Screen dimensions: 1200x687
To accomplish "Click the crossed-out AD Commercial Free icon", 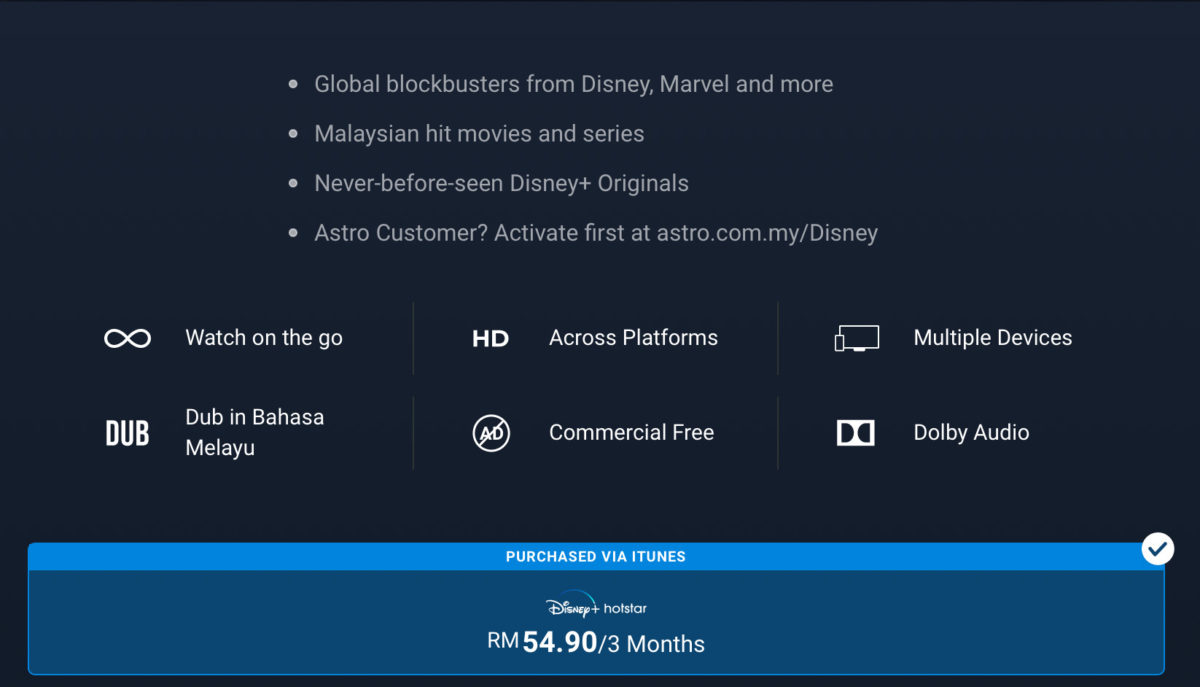I will tap(491, 433).
